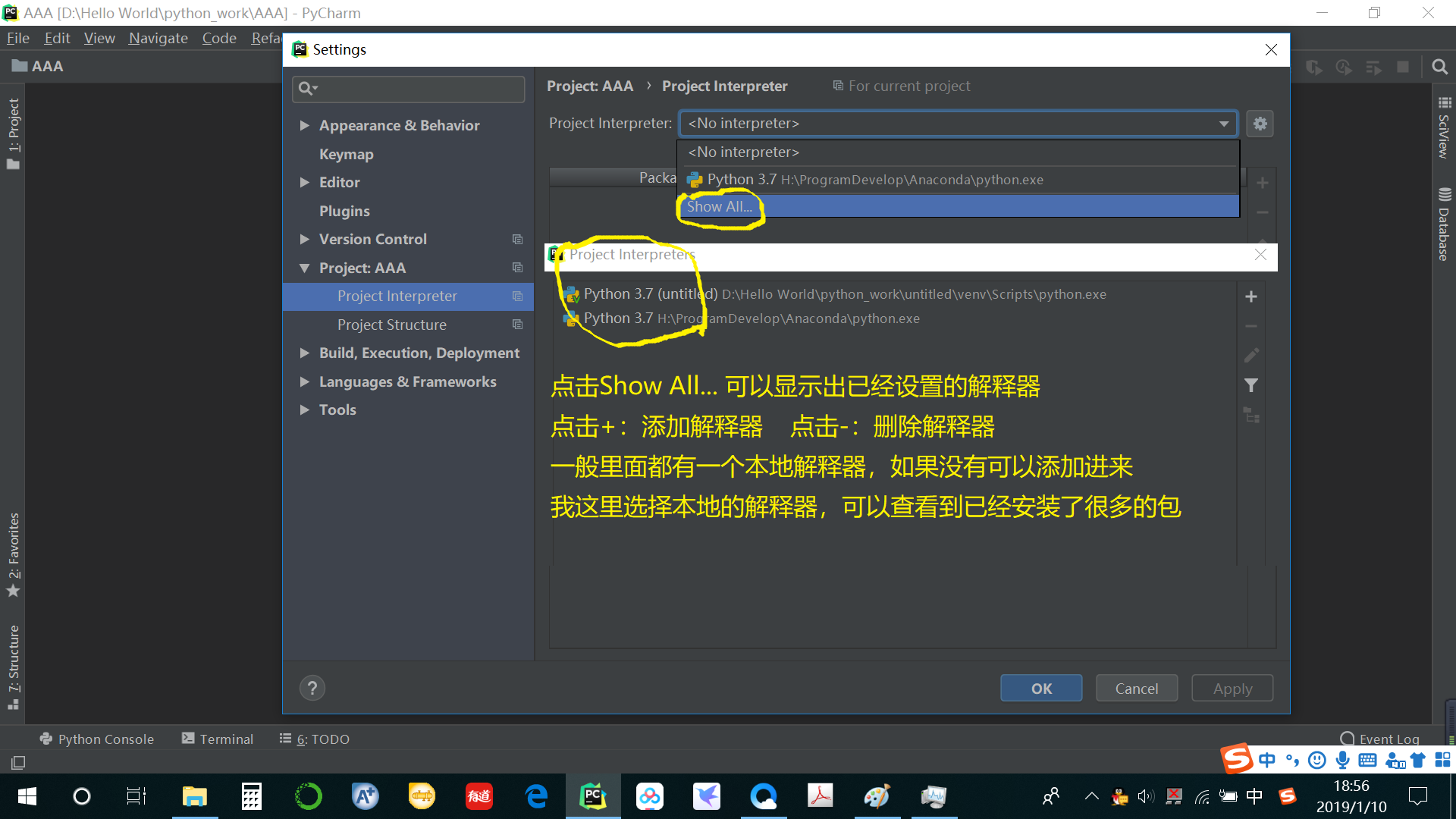Click inside the Settings search field
1456x819 pixels.
click(x=408, y=89)
